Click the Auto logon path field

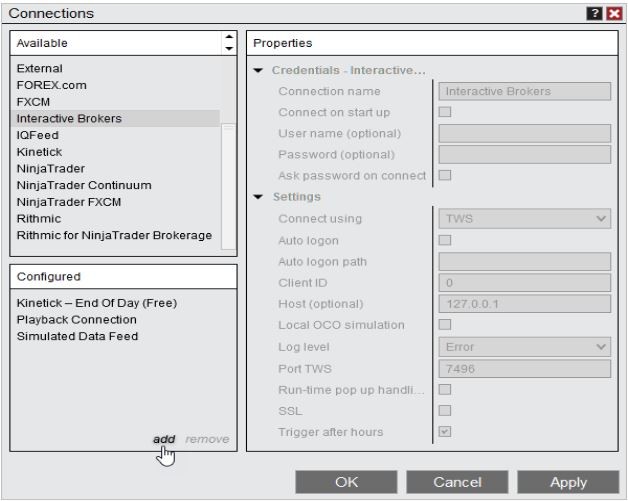tap(525, 262)
